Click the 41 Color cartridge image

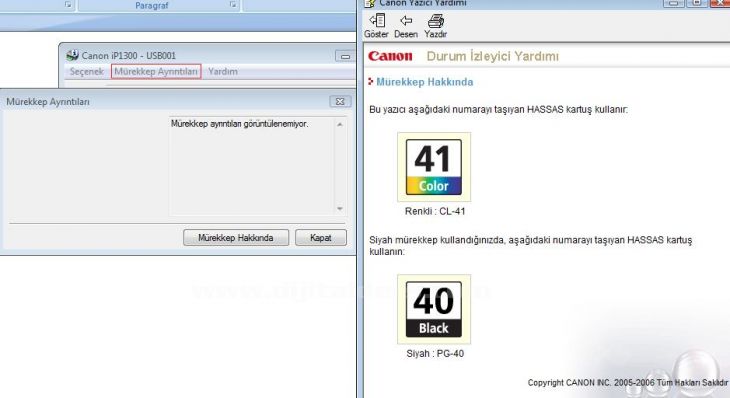pos(434,167)
